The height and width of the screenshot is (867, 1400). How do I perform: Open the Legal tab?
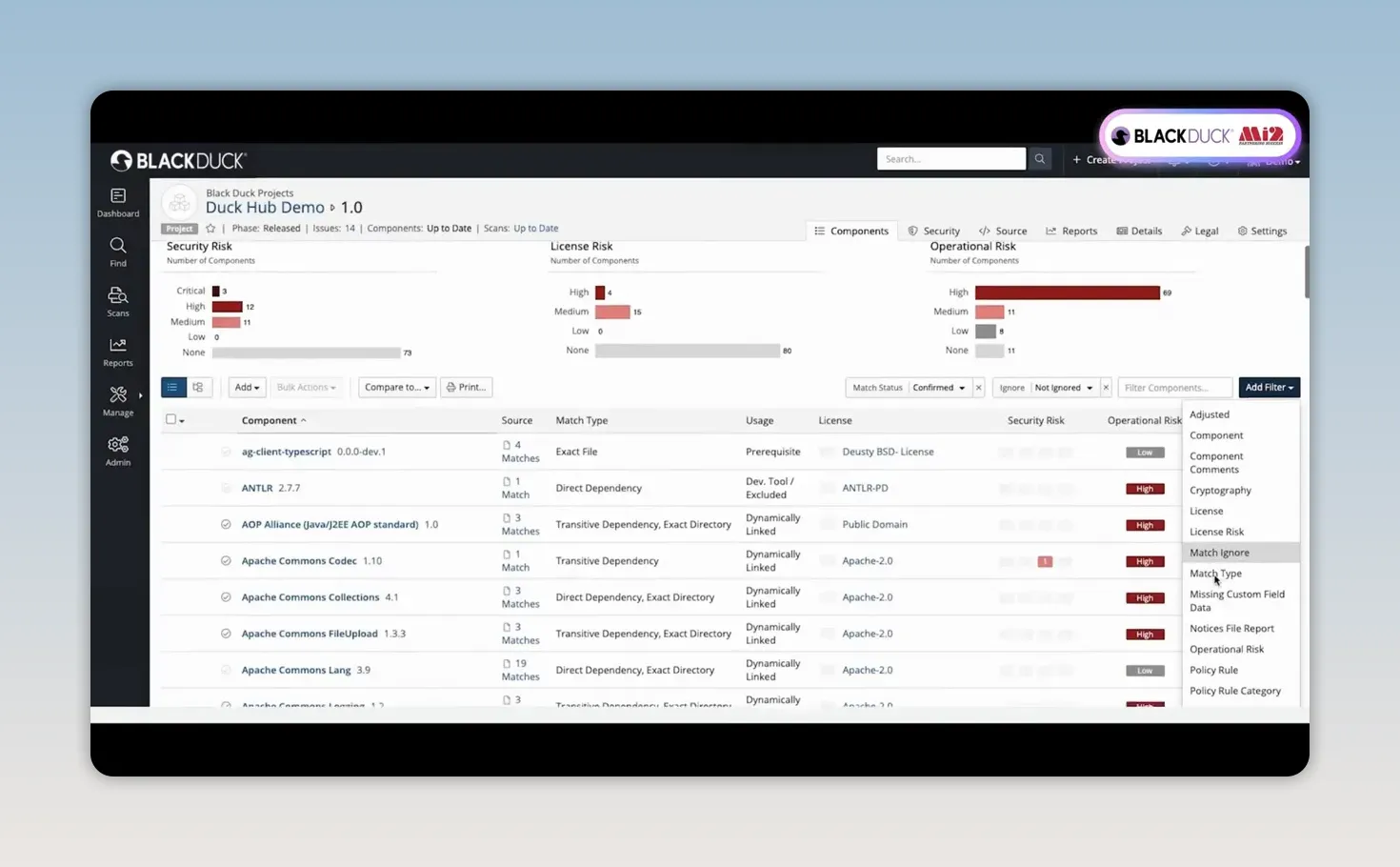click(1200, 231)
